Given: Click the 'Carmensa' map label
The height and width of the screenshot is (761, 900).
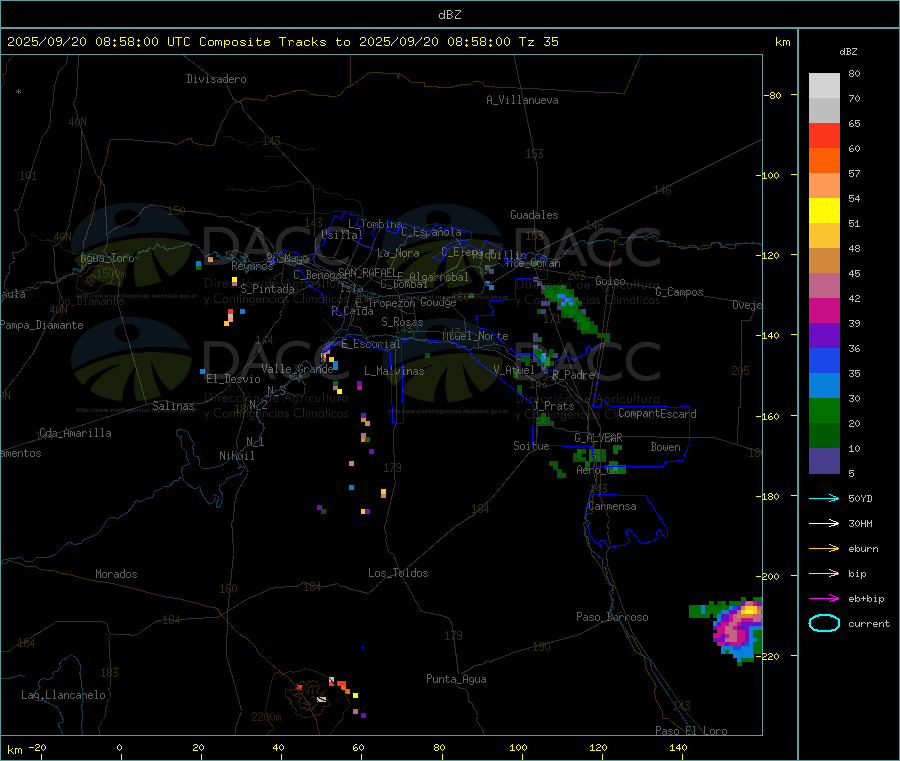Looking at the screenshot, I should click(612, 506).
